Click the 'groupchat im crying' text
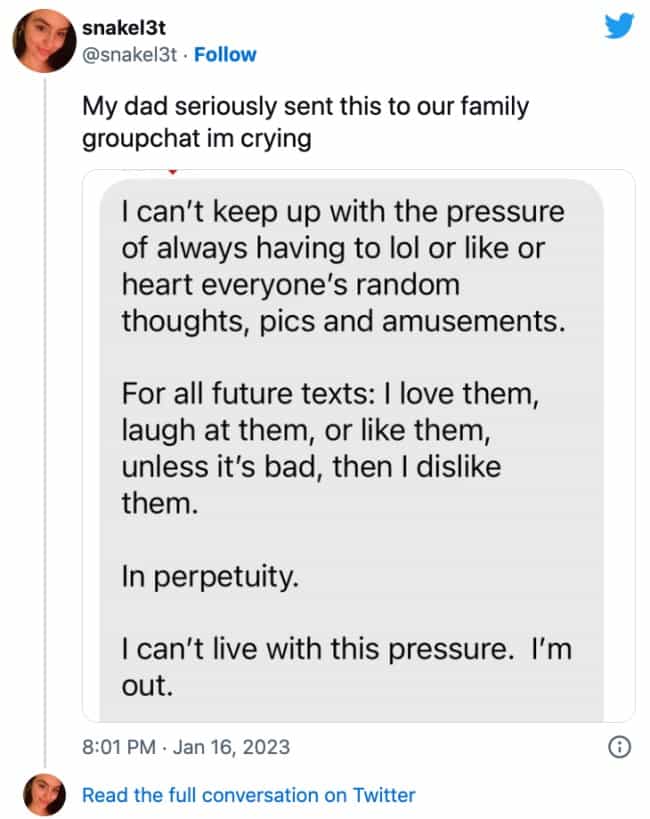This screenshot has width=650, height=819. (196, 138)
